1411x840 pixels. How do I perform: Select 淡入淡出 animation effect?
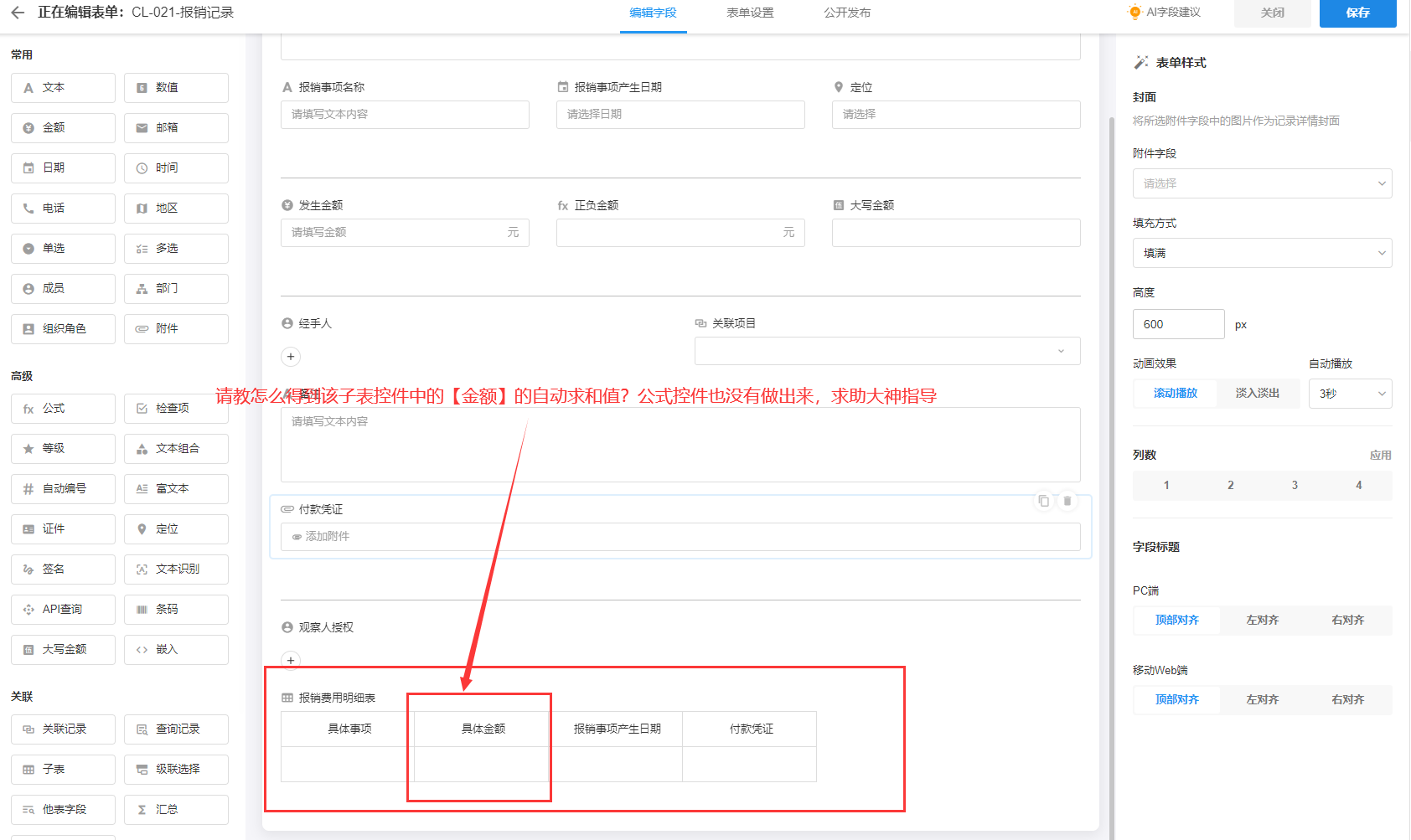click(1257, 394)
